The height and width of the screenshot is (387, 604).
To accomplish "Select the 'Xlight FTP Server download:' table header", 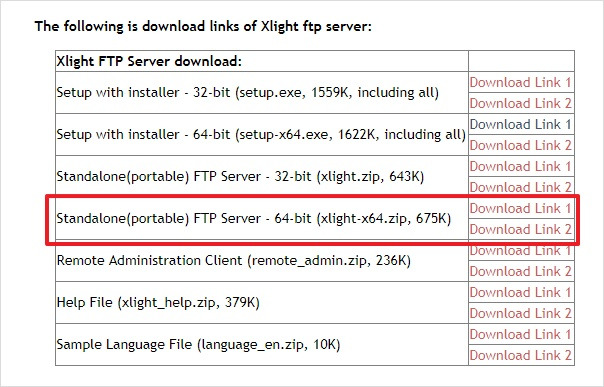I will pos(149,61).
